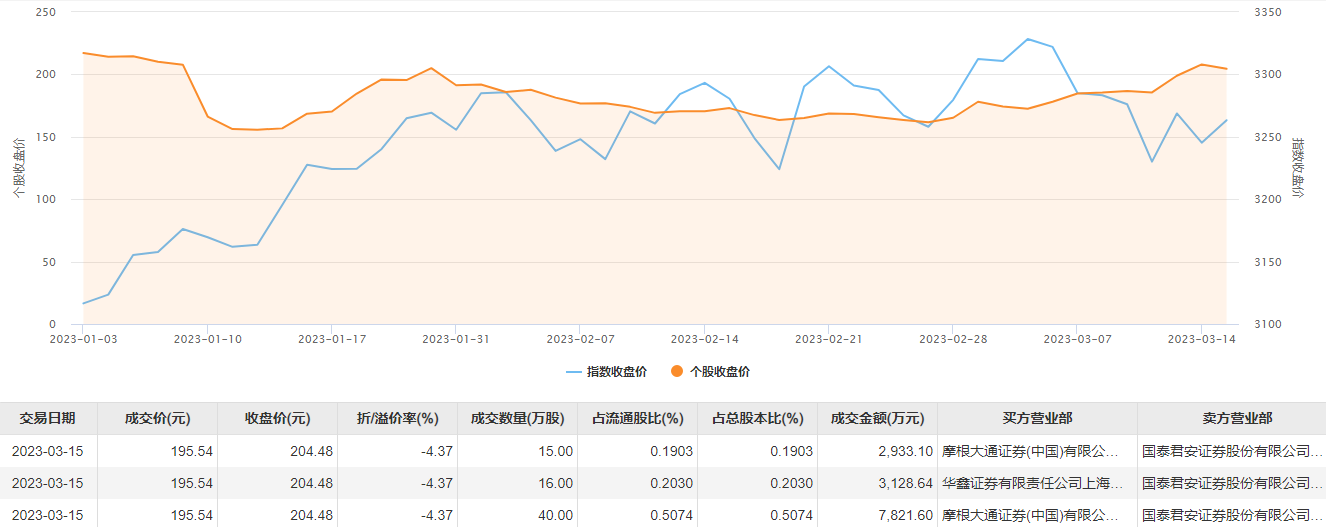Open 国泰君安证券 seller link in the 2,933.10 row
The width and height of the screenshot is (1326, 527).
pos(1233,451)
